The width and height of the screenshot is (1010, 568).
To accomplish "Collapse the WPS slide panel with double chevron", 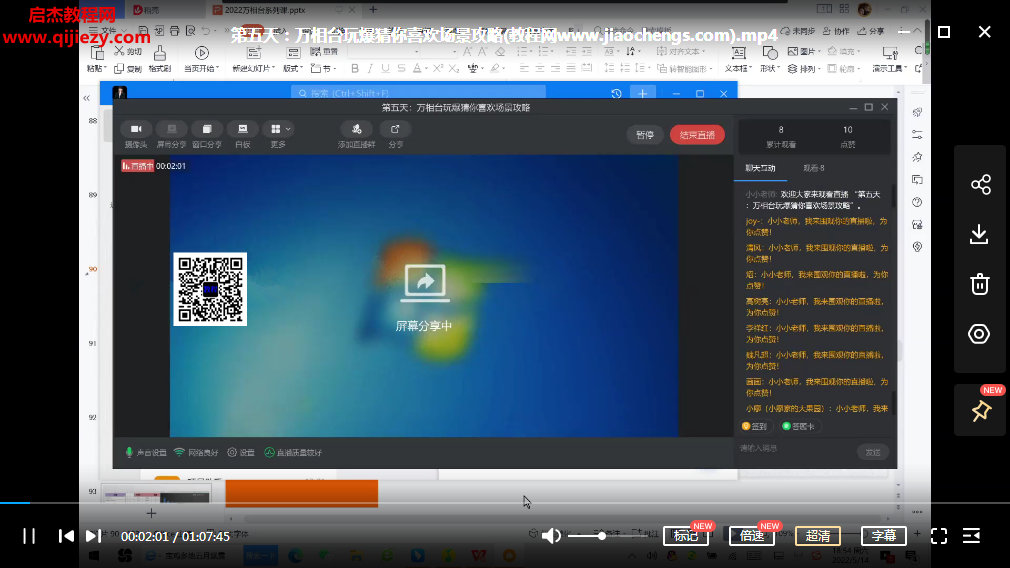I will (x=87, y=99).
